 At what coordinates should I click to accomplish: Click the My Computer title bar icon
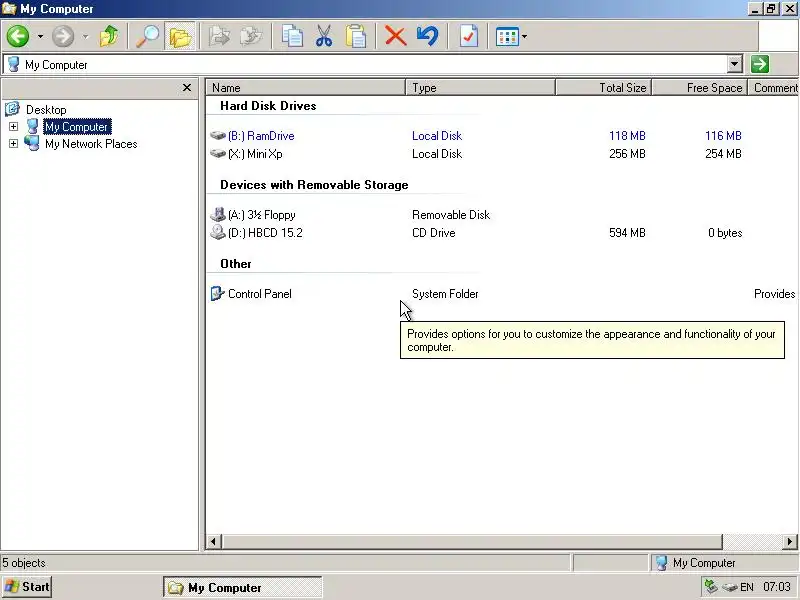[9, 9]
